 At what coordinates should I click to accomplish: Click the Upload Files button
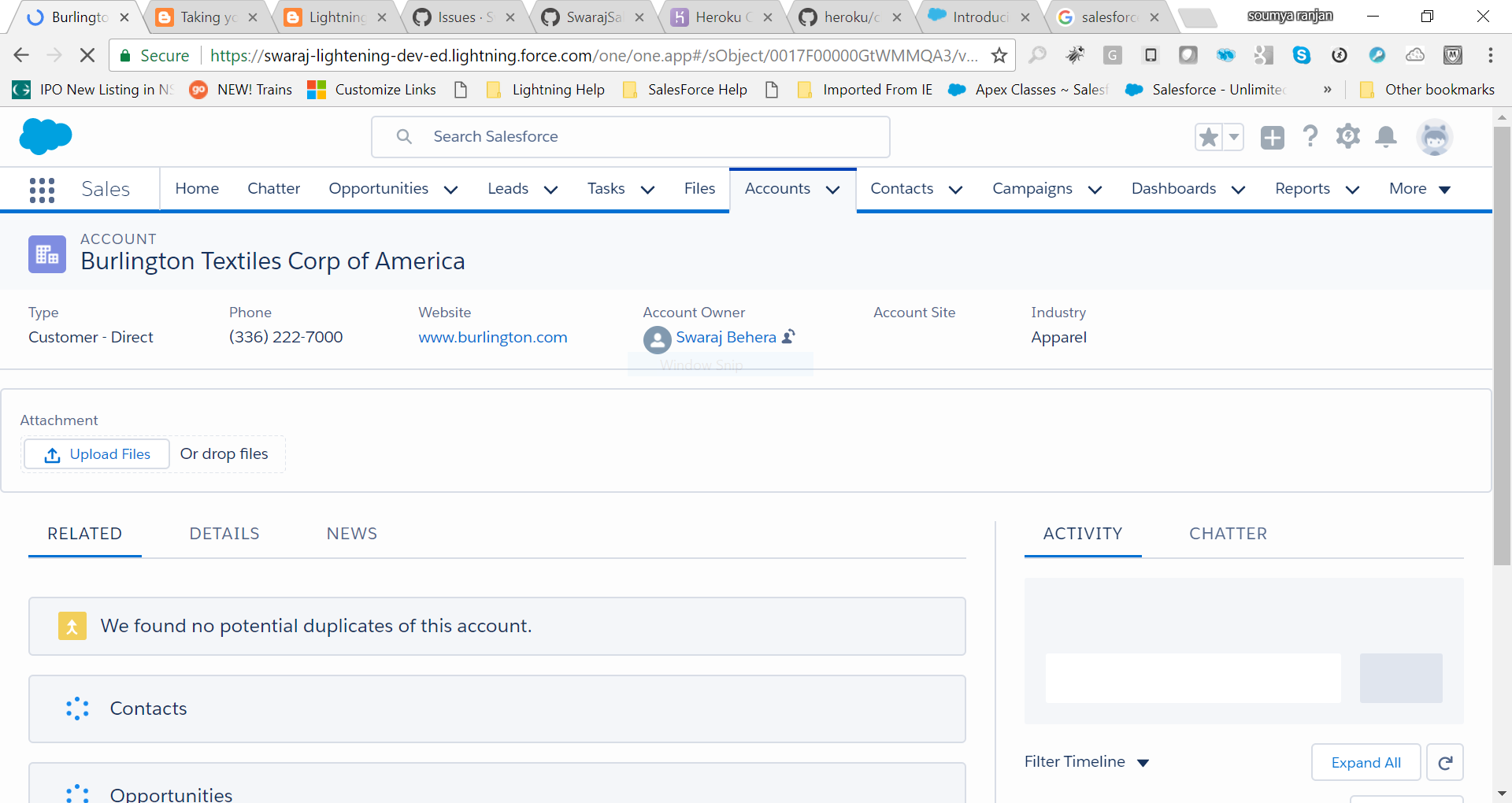[x=97, y=454]
